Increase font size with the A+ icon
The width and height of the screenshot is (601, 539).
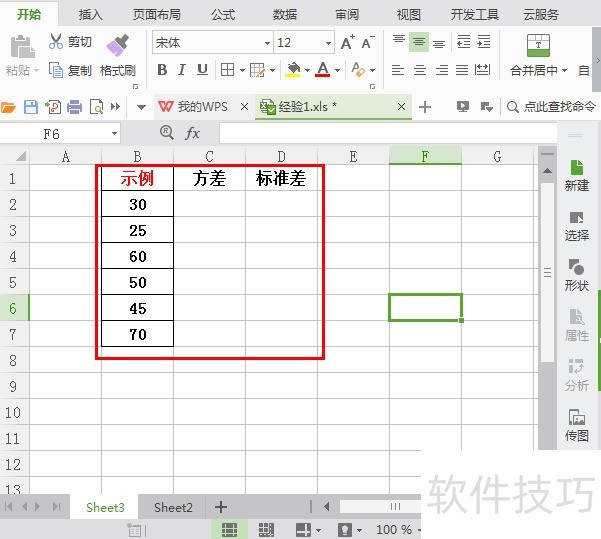(348, 42)
